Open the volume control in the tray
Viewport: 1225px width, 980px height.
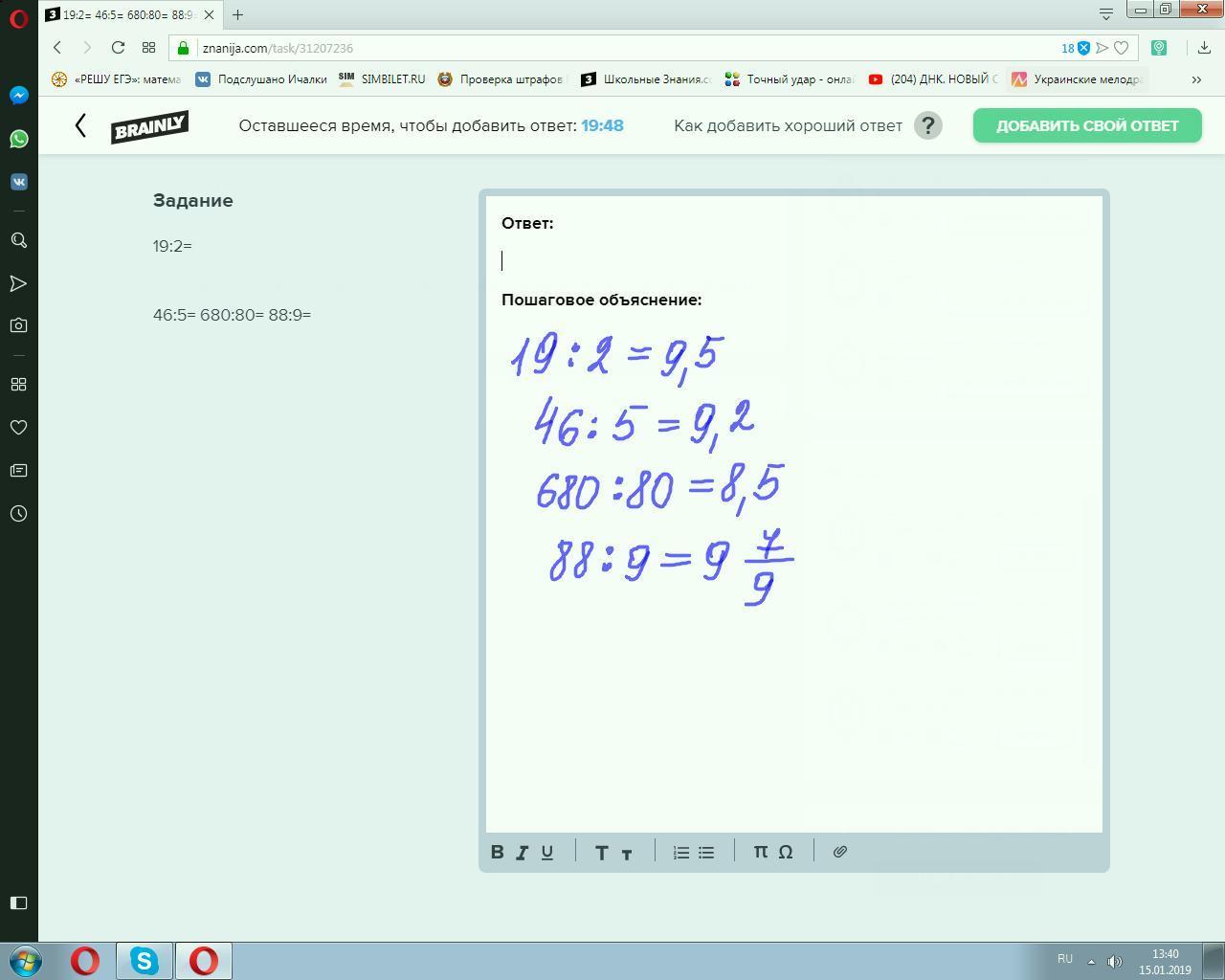pos(1115,961)
